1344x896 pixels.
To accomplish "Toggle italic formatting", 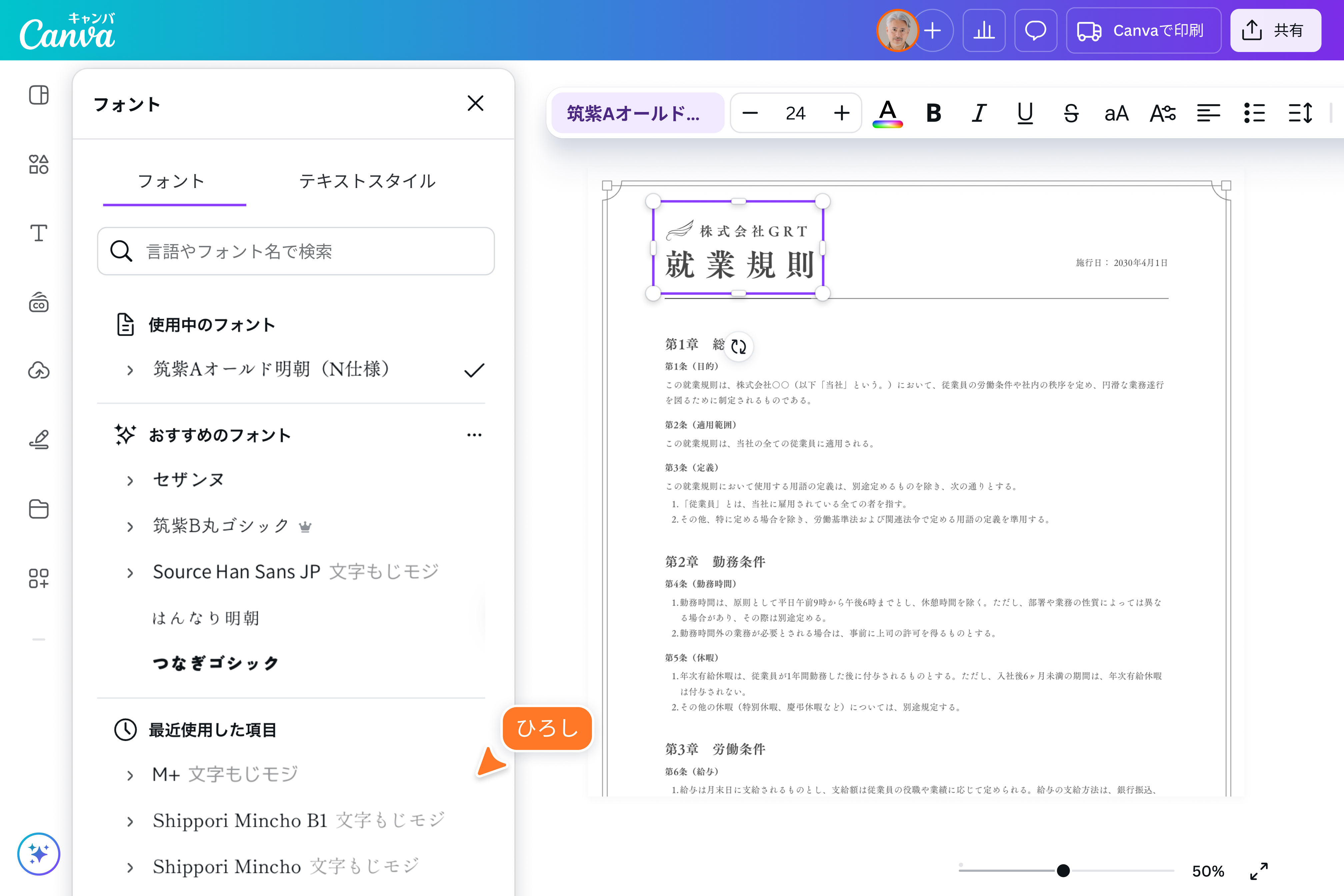I will tap(979, 113).
